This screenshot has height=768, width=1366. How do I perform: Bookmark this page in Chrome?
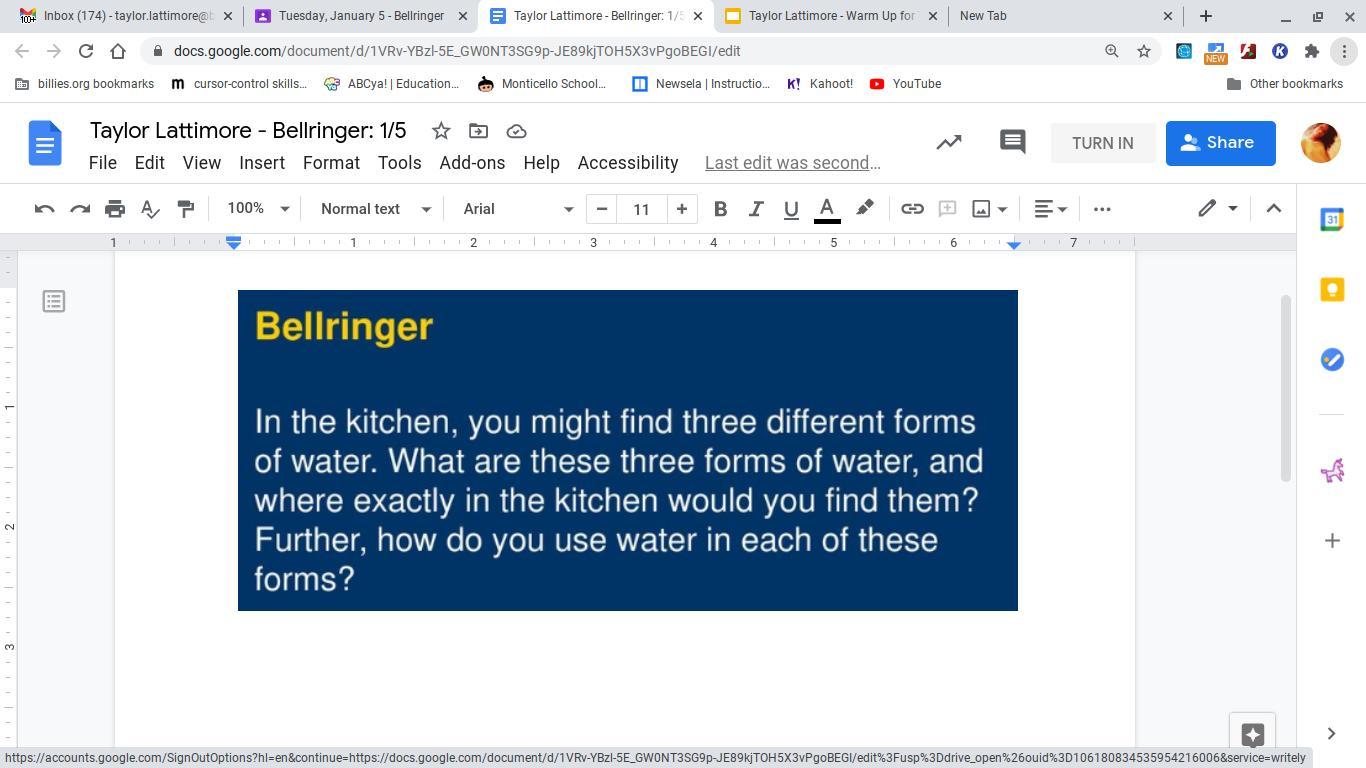coord(1144,51)
